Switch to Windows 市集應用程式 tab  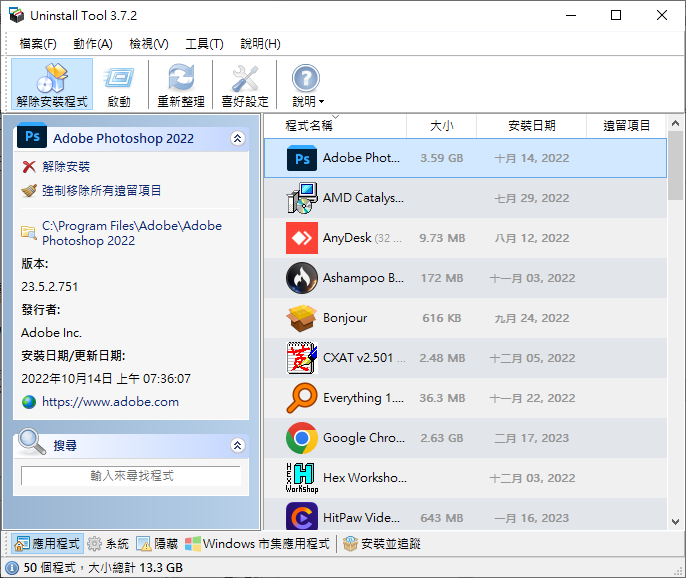click(x=257, y=544)
